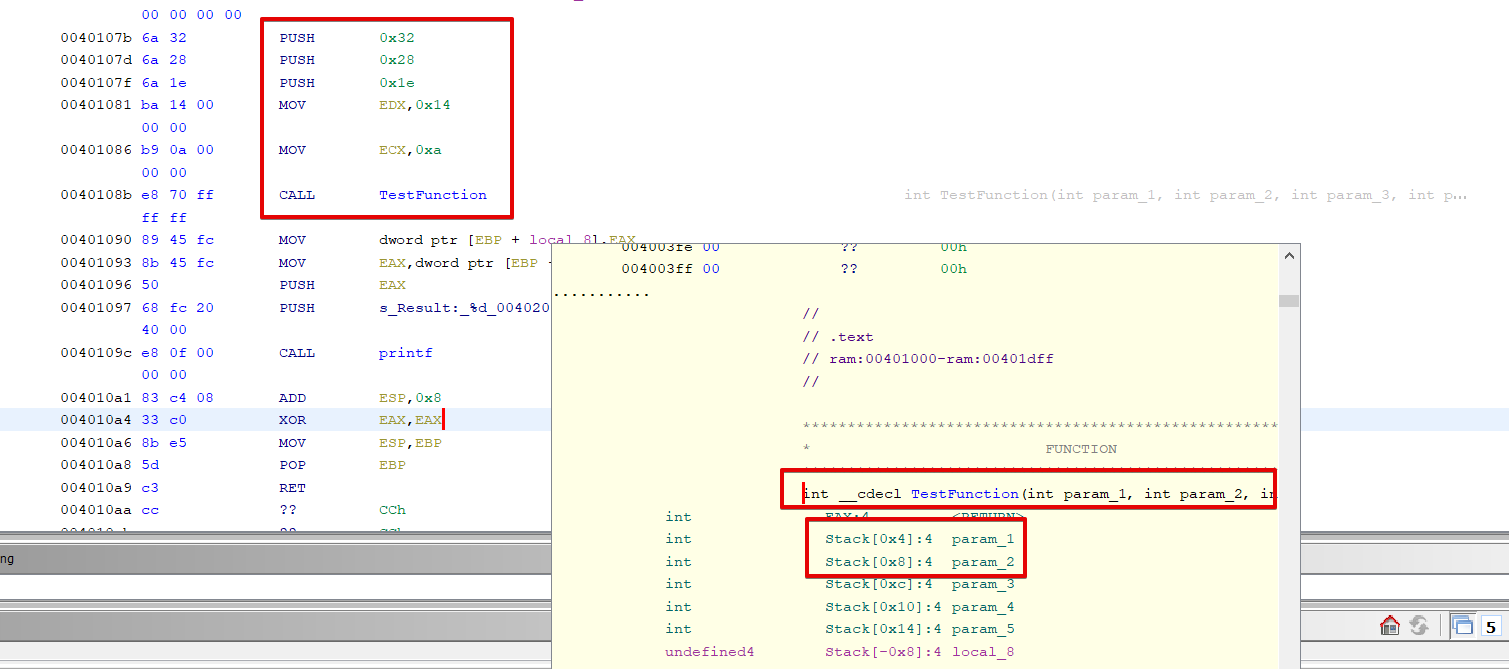Screen dimensions: 1509x669
Task: Click the scrollbar up arrow in the decompiler panel
Action: tap(1289, 253)
